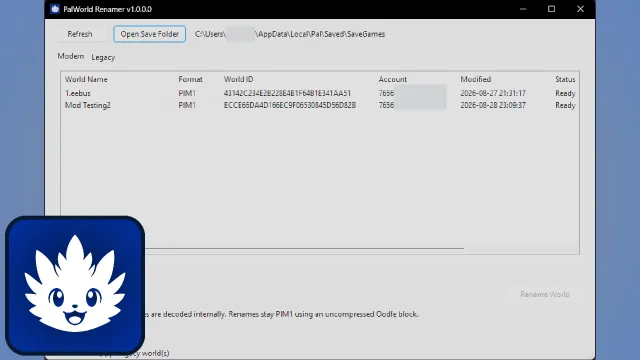This screenshot has height=360, width=640.
Task: Click PIM1 format cell in Mod Testing2 row
Action: [187, 105]
